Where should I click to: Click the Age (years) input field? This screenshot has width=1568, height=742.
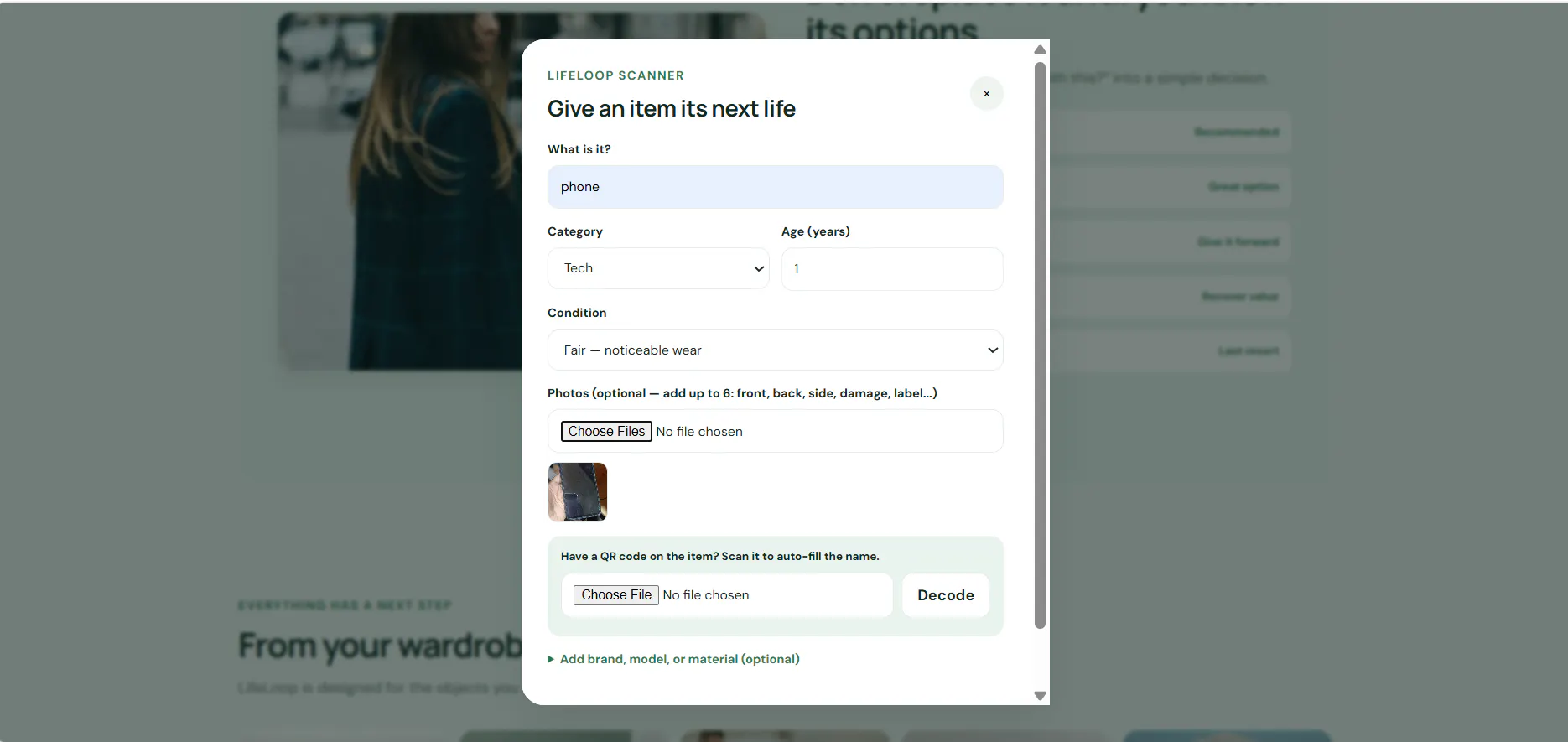(x=892, y=269)
